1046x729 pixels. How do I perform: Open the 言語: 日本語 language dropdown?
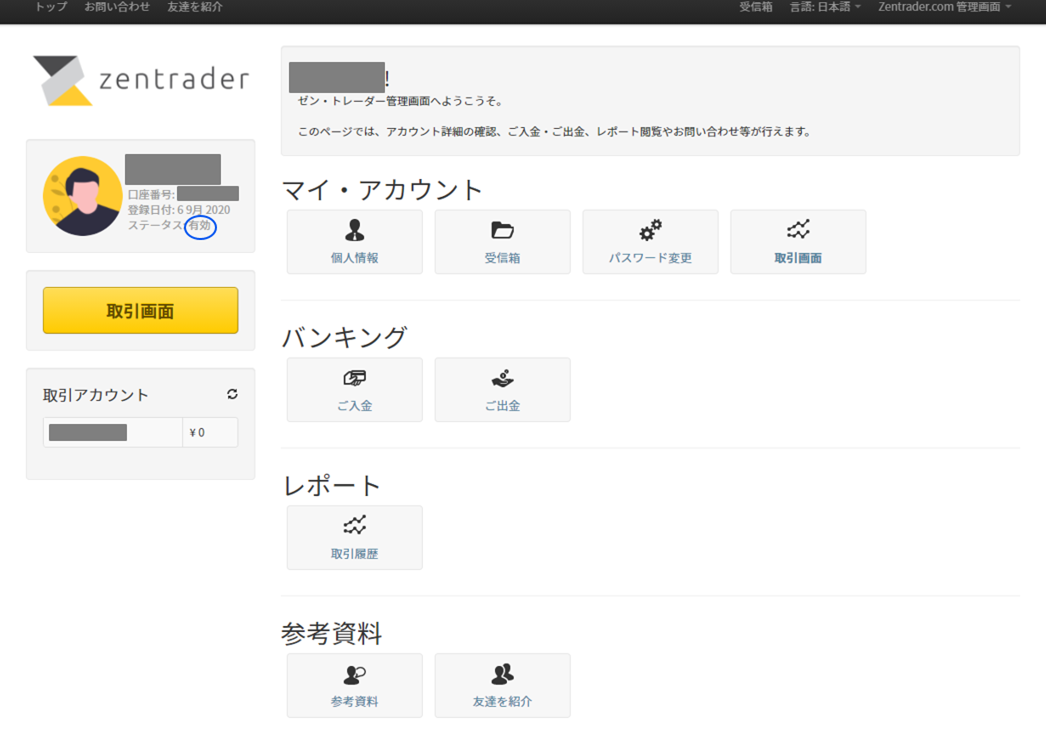point(825,7)
